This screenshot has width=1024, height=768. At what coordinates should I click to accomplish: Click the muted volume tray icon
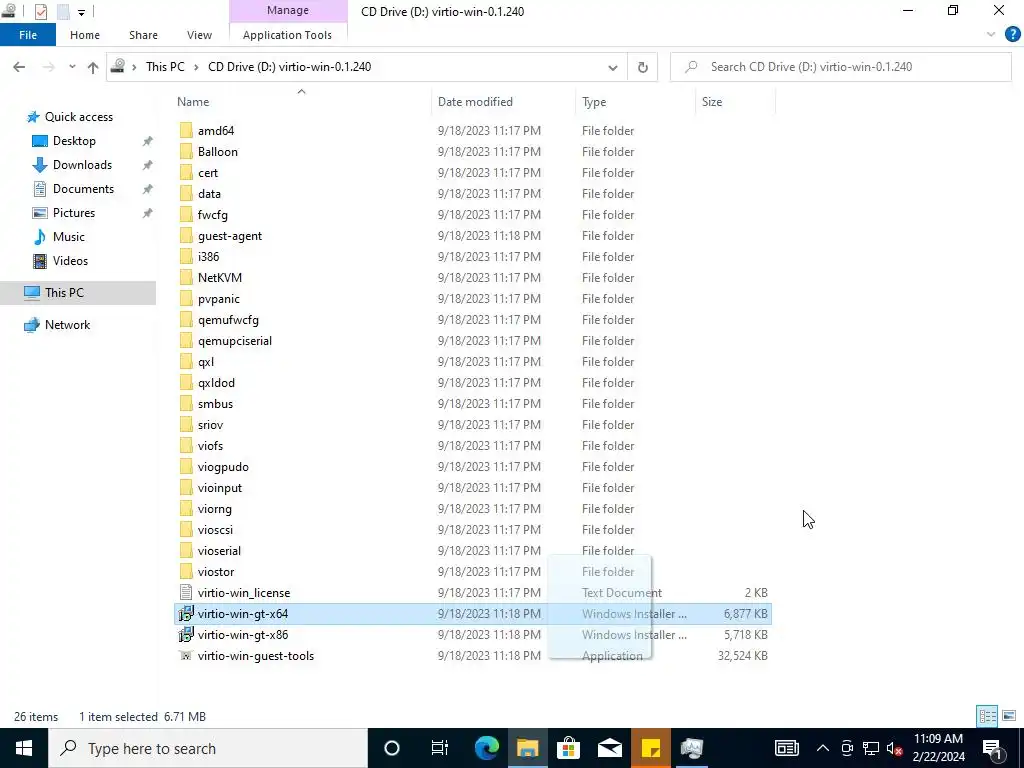pos(895,748)
